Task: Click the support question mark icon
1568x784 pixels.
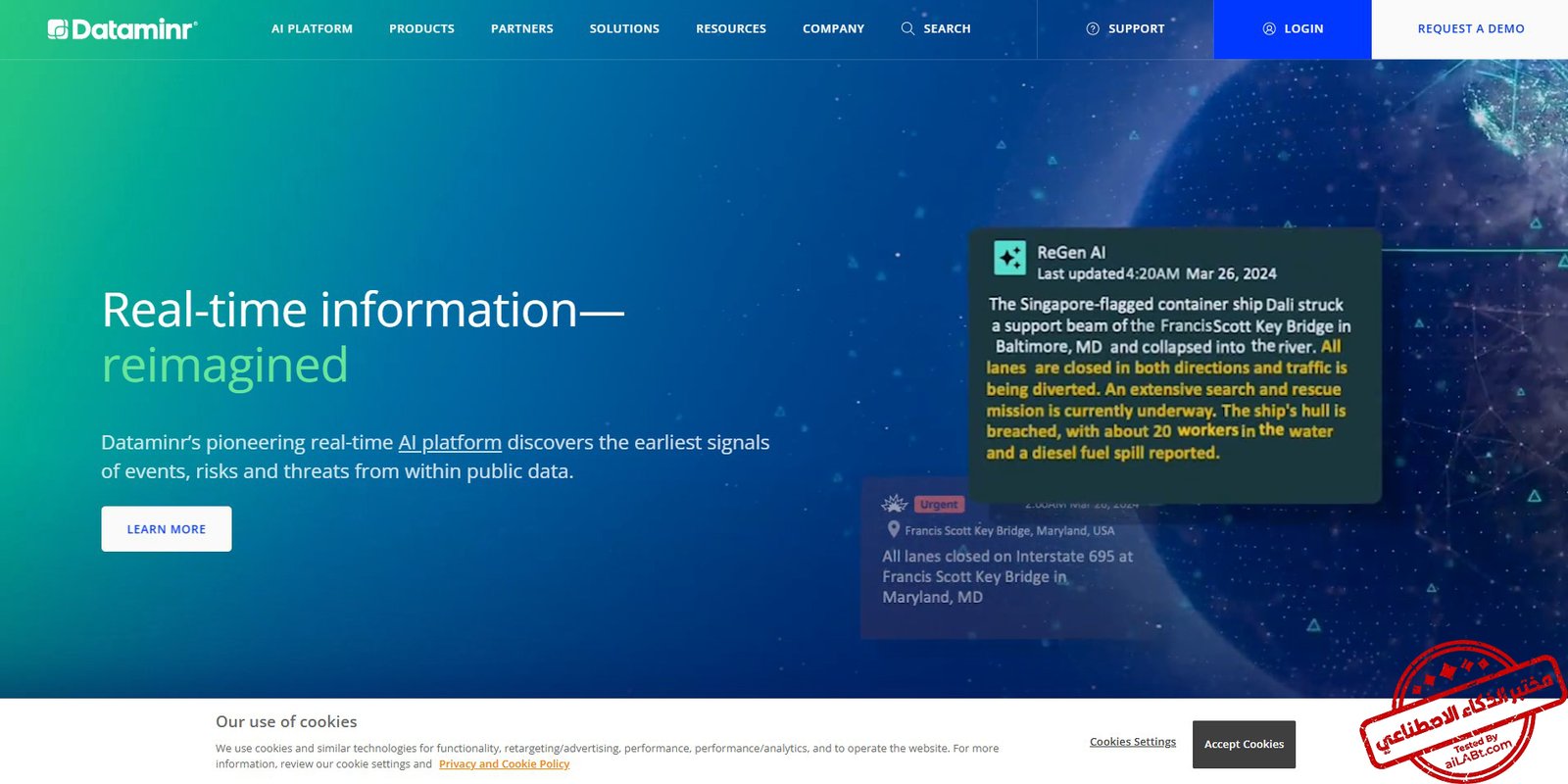Action: [x=1093, y=28]
